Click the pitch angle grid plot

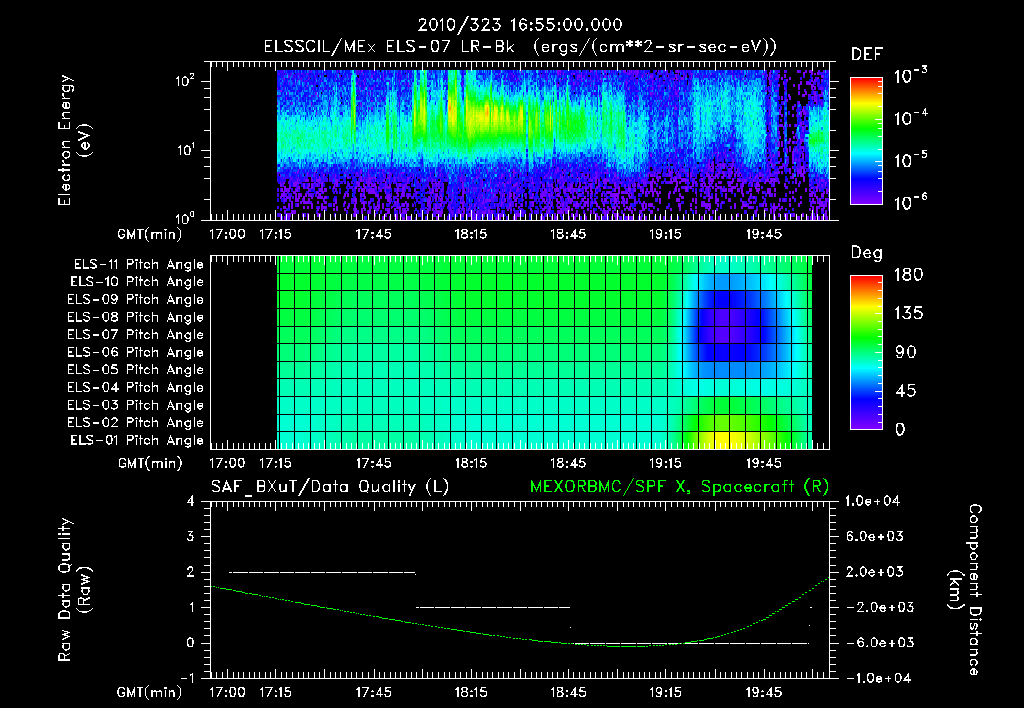pyautogui.click(x=519, y=353)
